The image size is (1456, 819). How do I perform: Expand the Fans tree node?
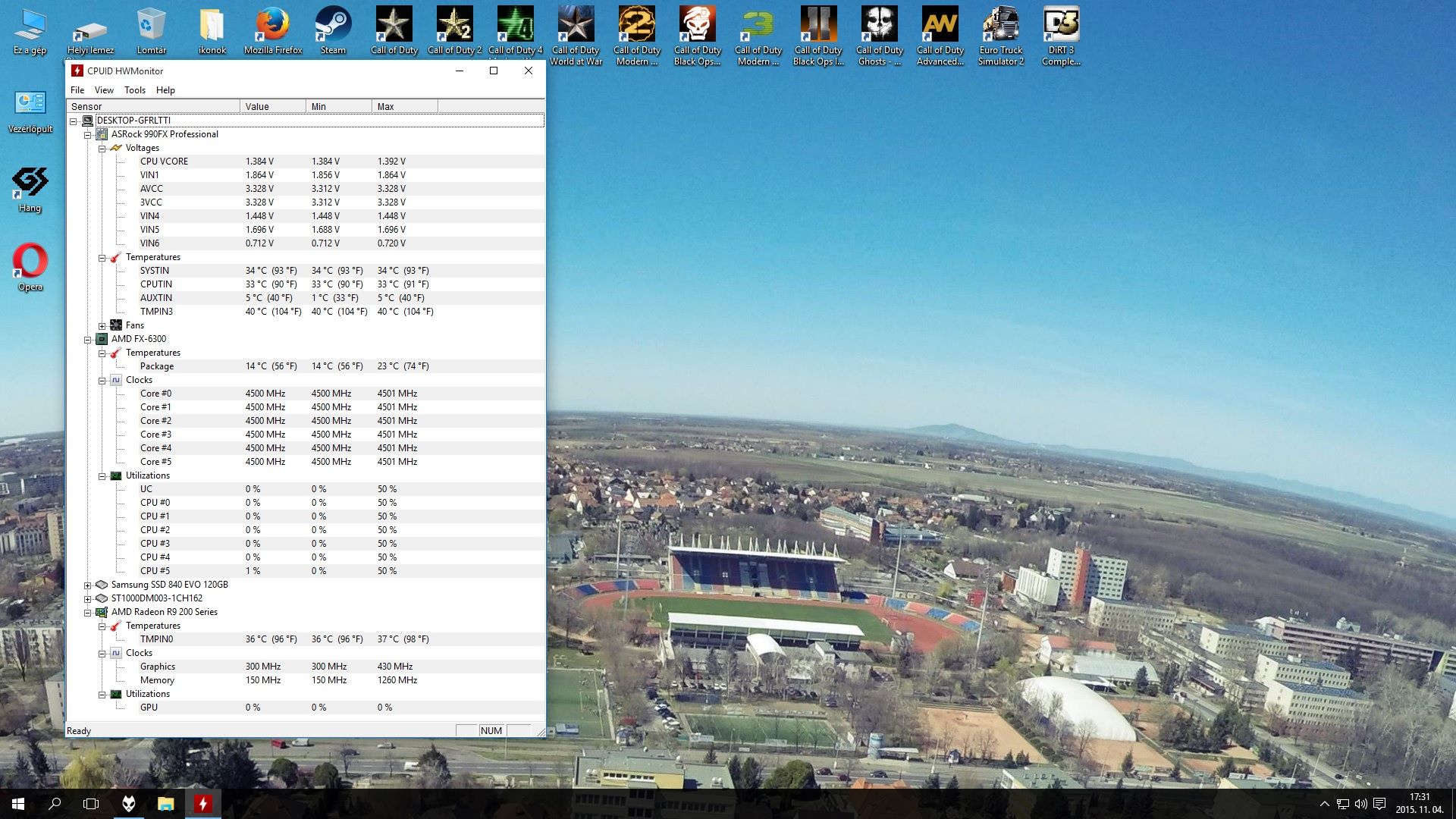(x=102, y=325)
